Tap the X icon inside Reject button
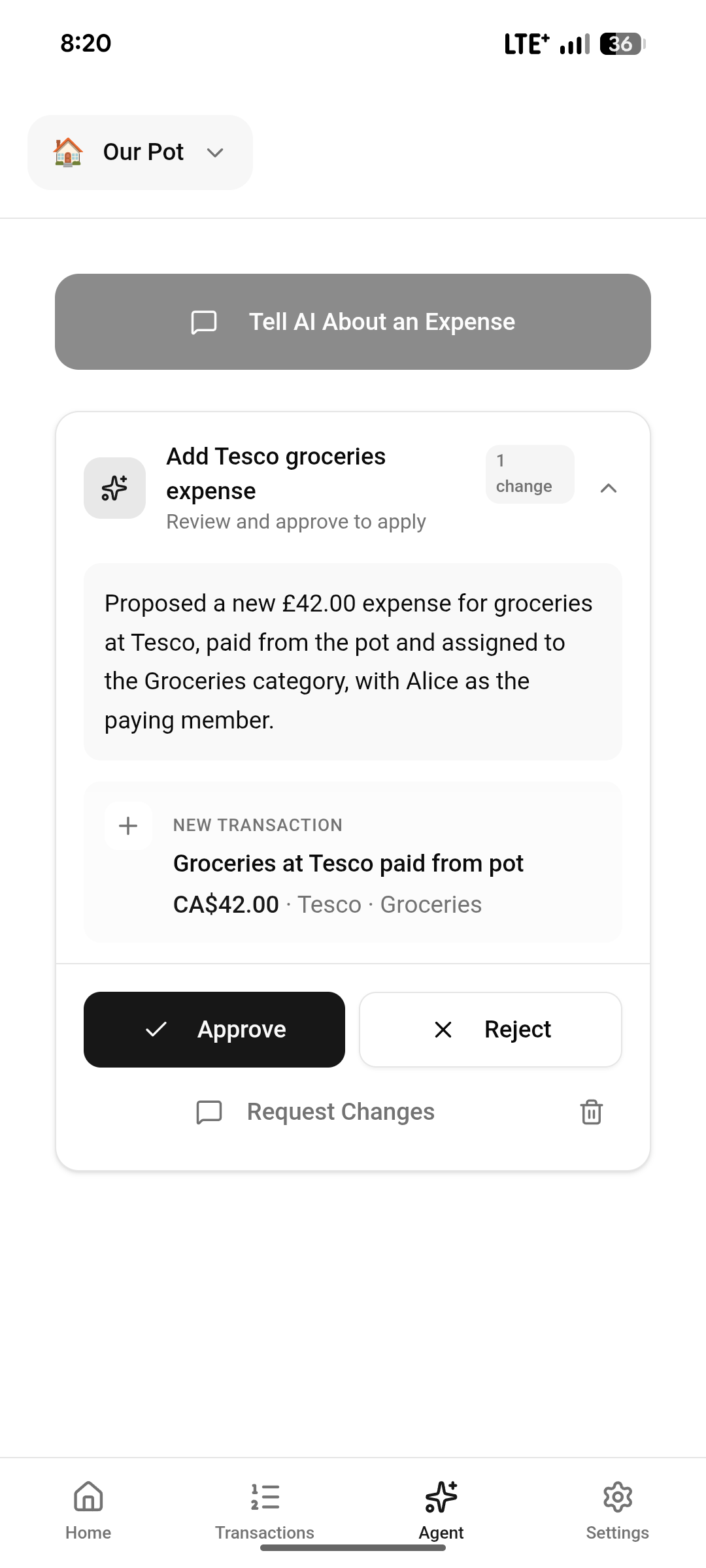The width and height of the screenshot is (706, 1568). tap(443, 1030)
